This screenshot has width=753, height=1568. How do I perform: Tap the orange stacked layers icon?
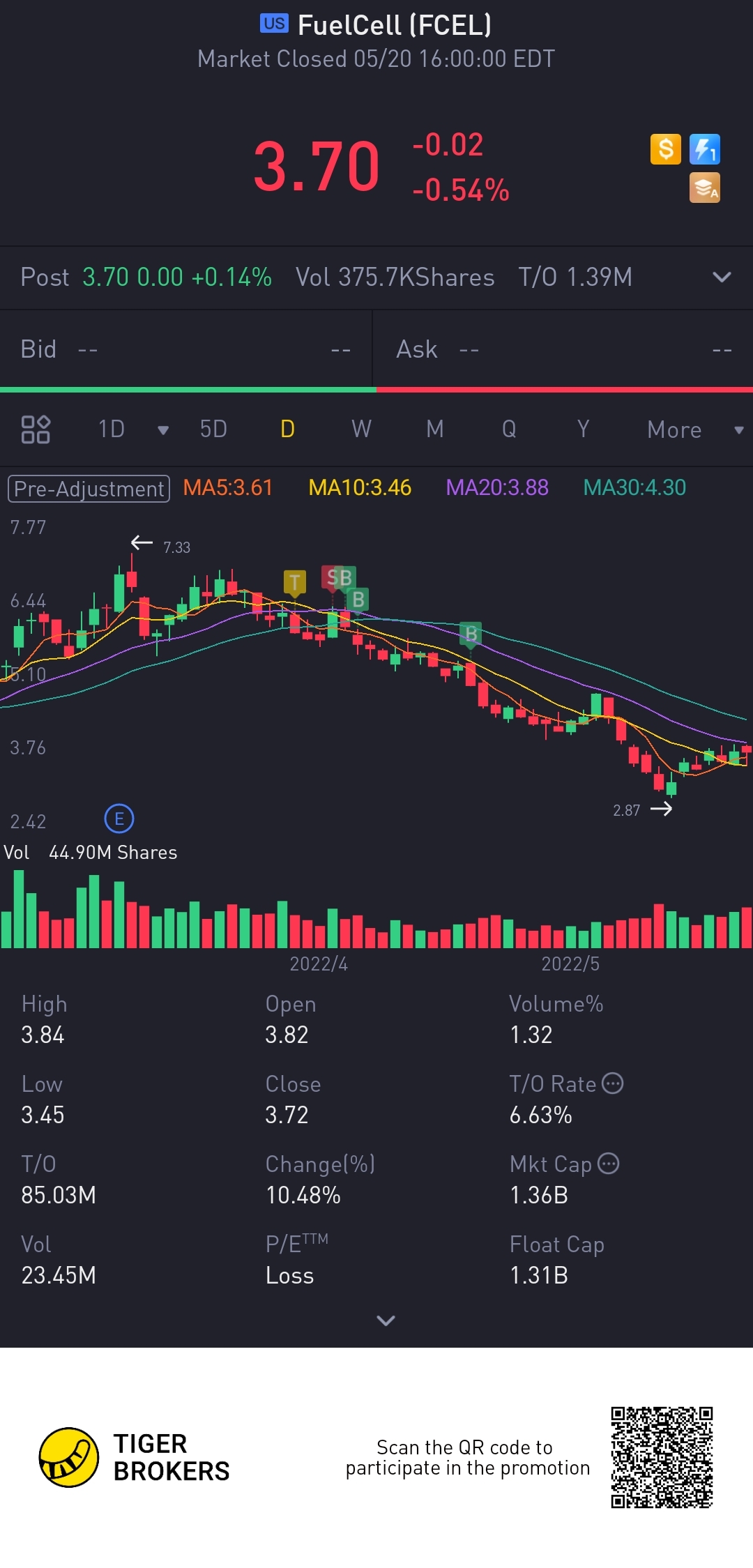[704, 188]
